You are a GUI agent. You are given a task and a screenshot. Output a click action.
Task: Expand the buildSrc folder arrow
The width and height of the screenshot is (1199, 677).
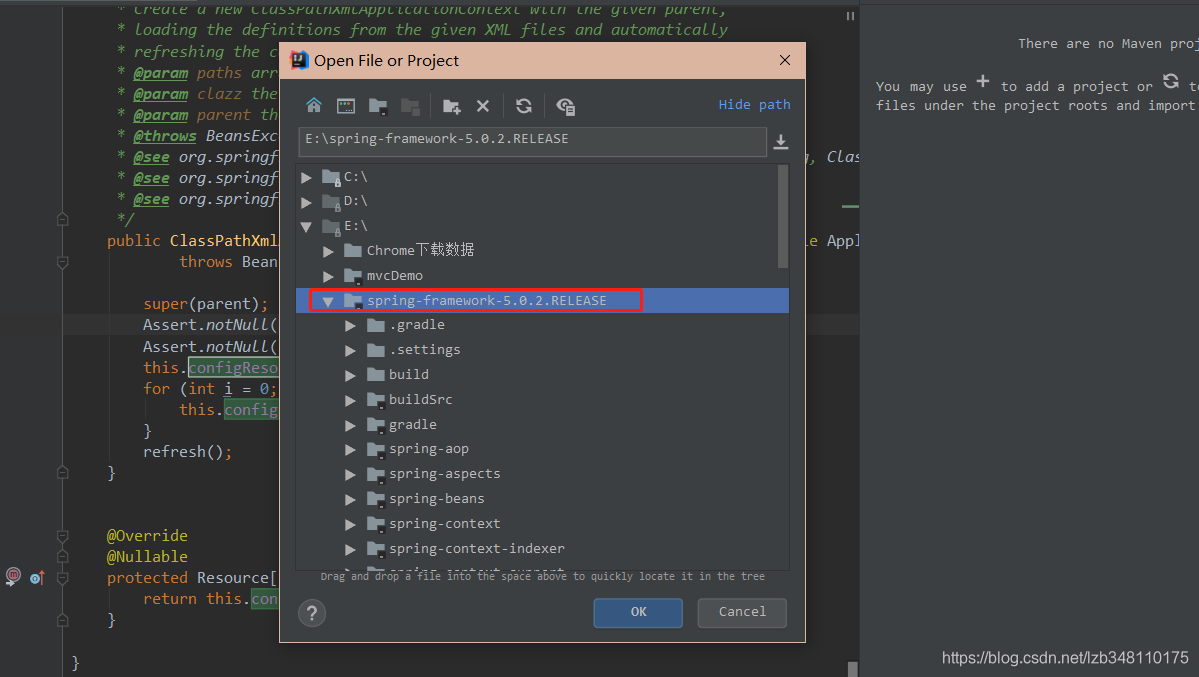350,400
